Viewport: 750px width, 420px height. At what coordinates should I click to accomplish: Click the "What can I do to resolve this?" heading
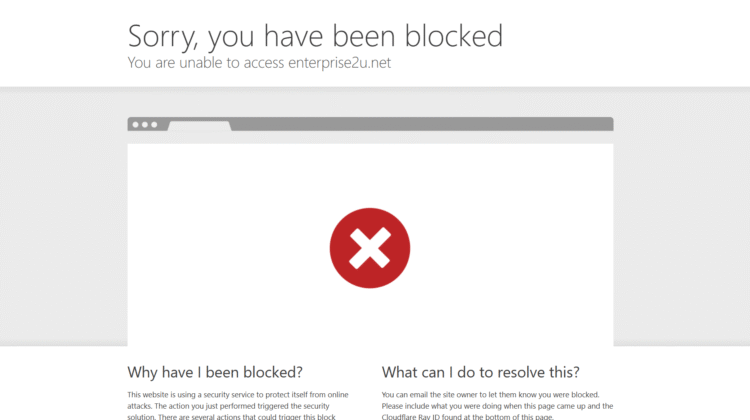pos(480,372)
